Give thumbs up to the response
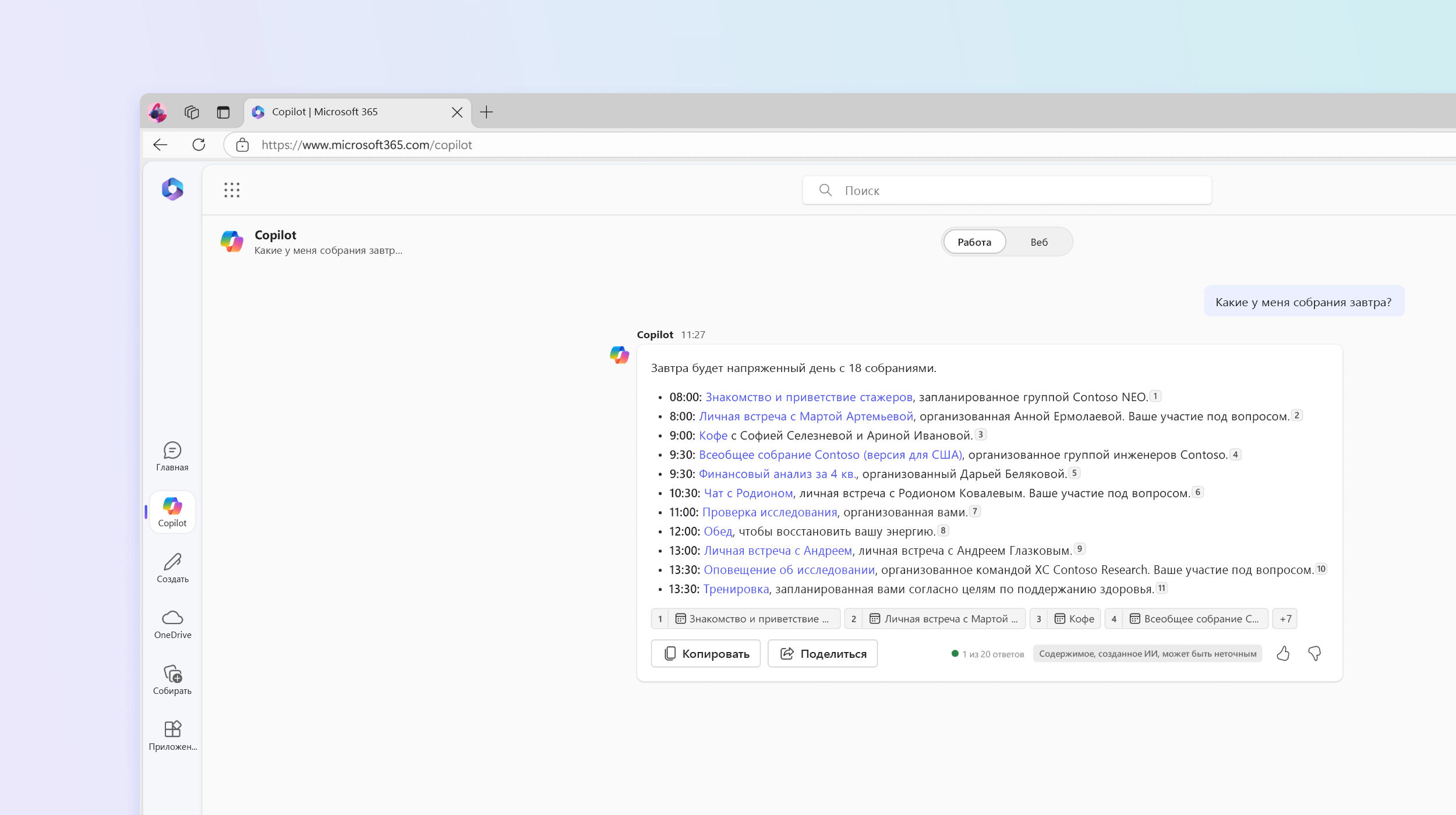This screenshot has height=815, width=1456. (x=1282, y=654)
